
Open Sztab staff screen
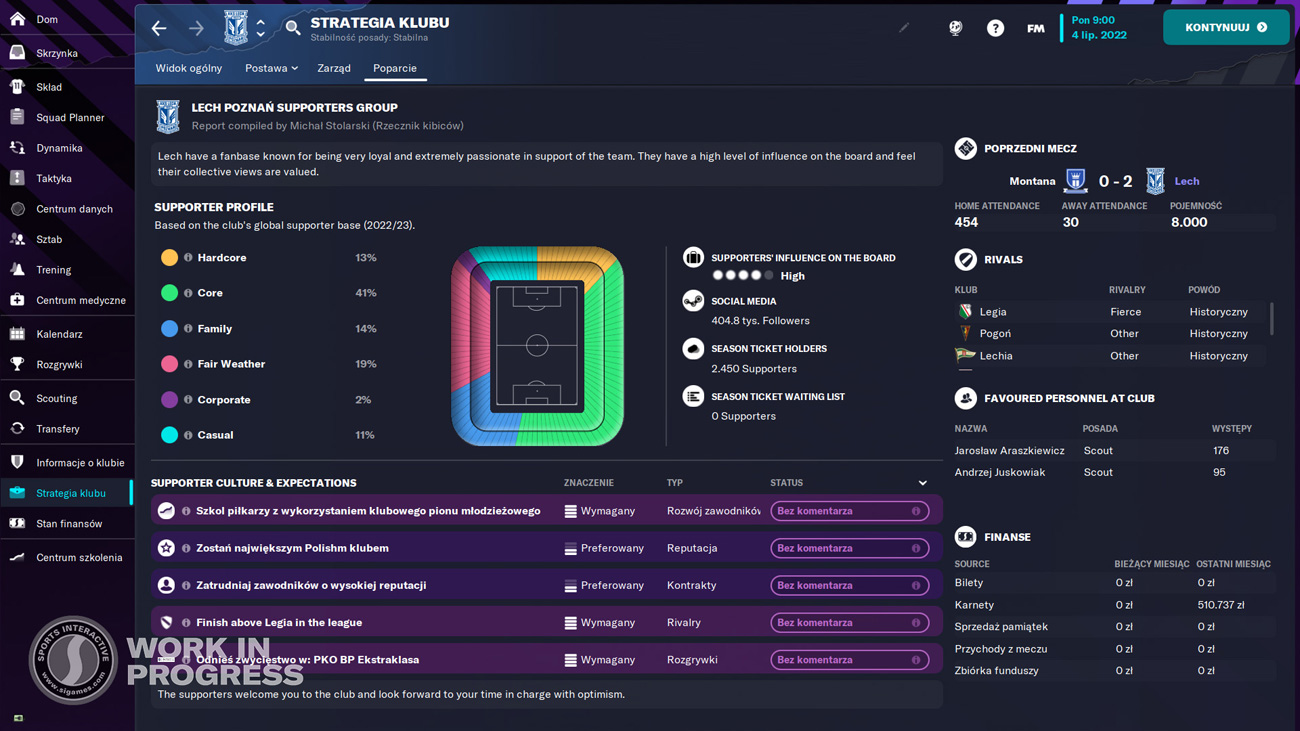coord(49,239)
